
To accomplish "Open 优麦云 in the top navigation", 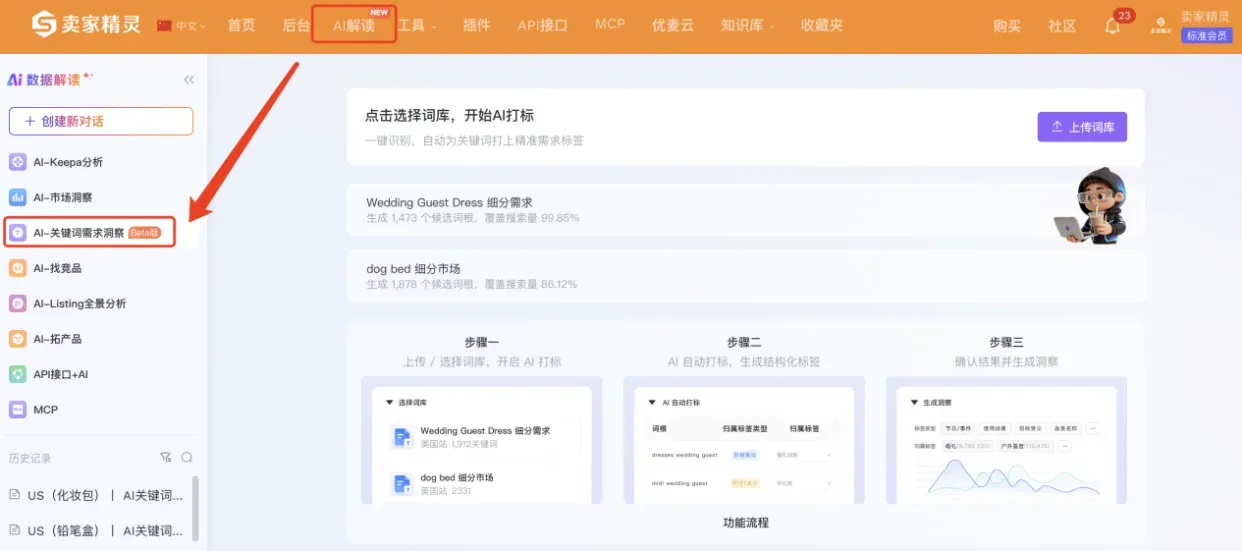I will [x=673, y=26].
